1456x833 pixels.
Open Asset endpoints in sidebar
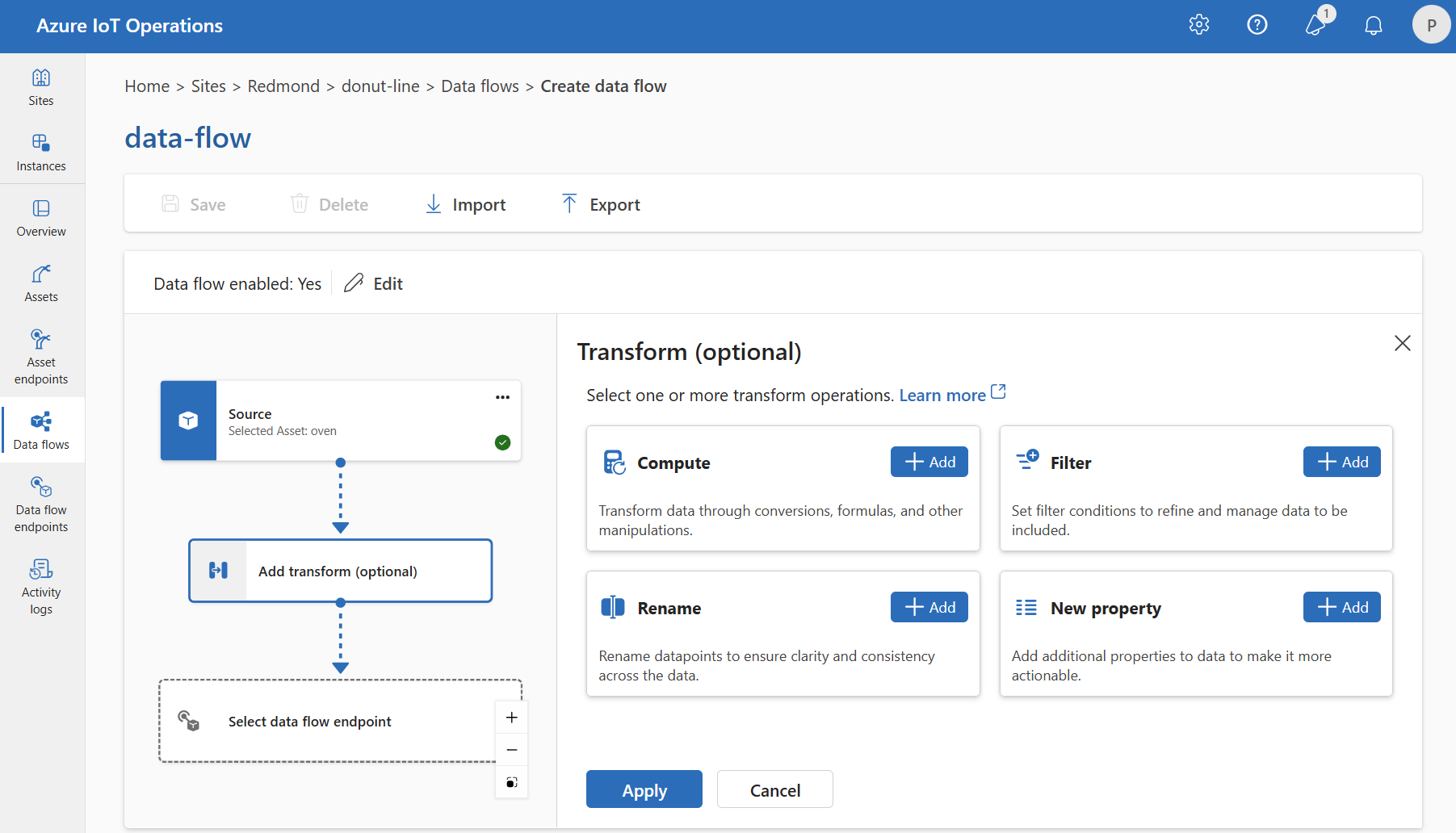[41, 357]
